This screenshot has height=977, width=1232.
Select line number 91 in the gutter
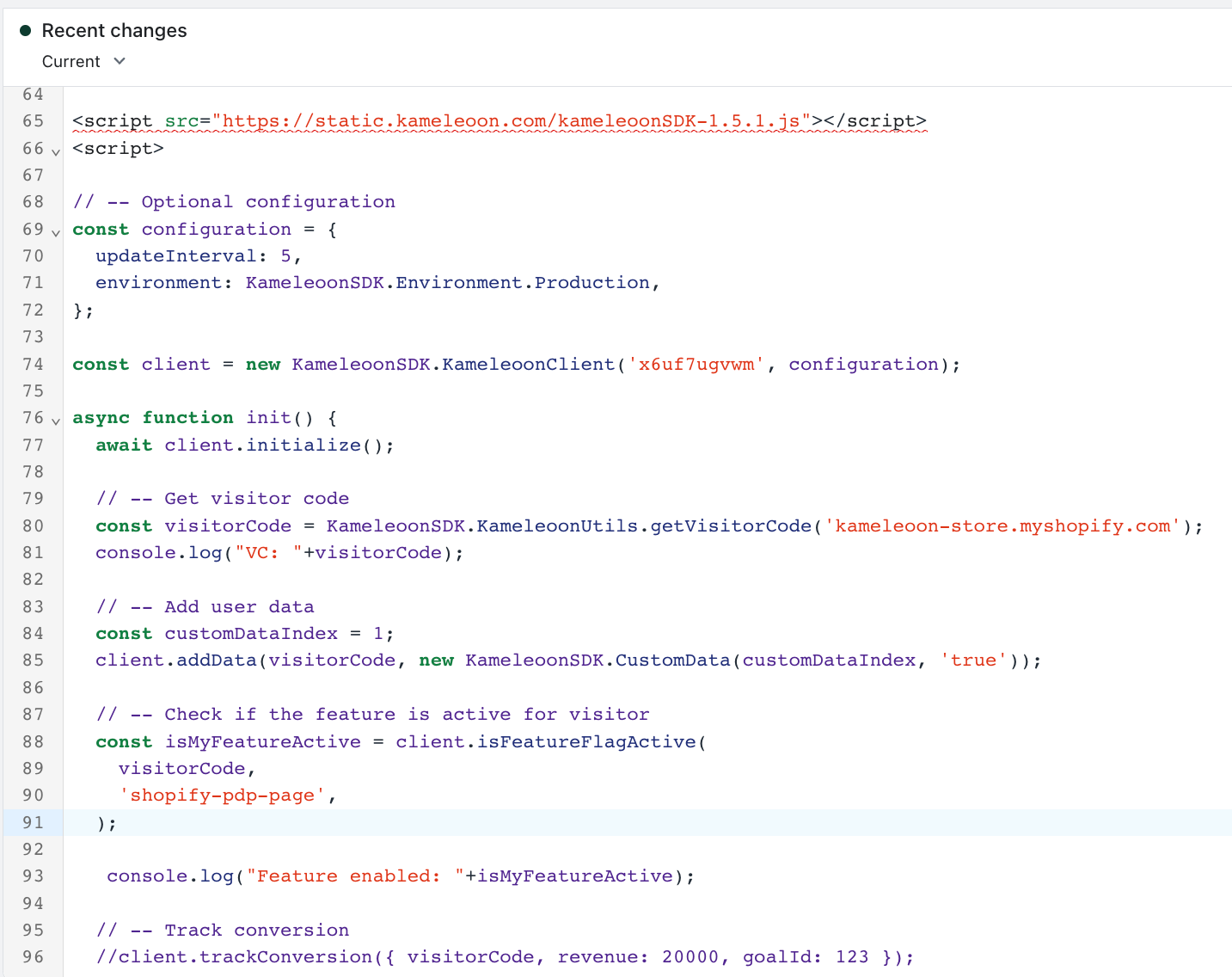point(33,822)
